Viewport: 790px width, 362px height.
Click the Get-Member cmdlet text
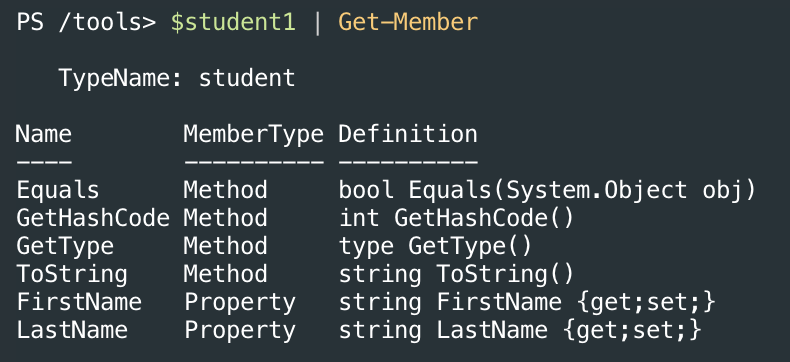tap(408, 23)
